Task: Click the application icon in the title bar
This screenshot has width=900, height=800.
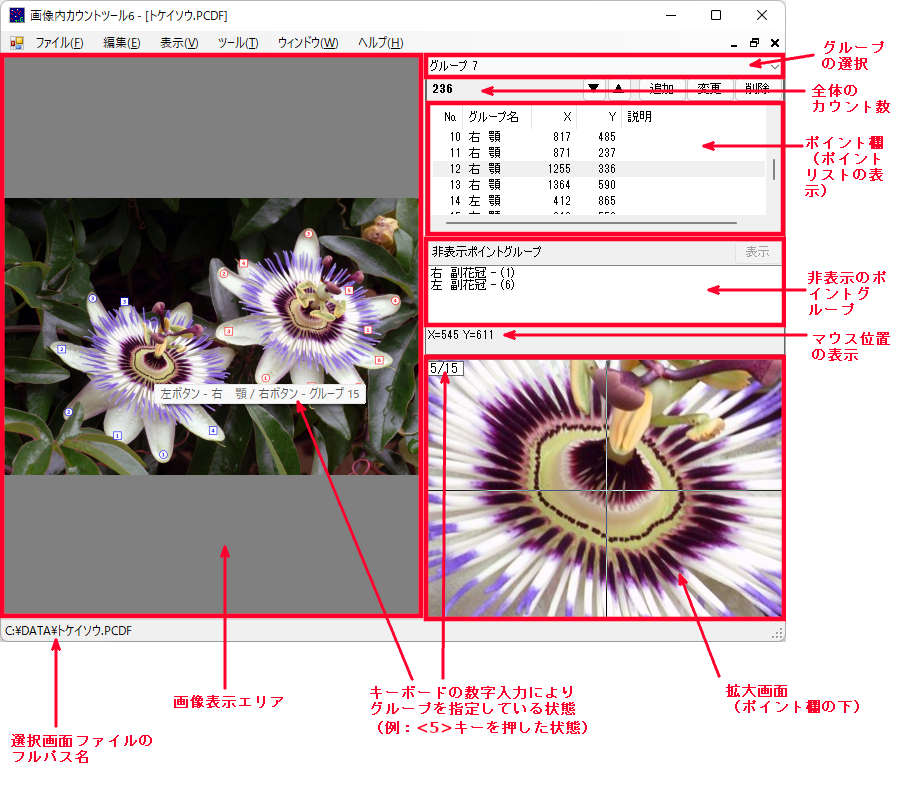Action: [x=17, y=15]
